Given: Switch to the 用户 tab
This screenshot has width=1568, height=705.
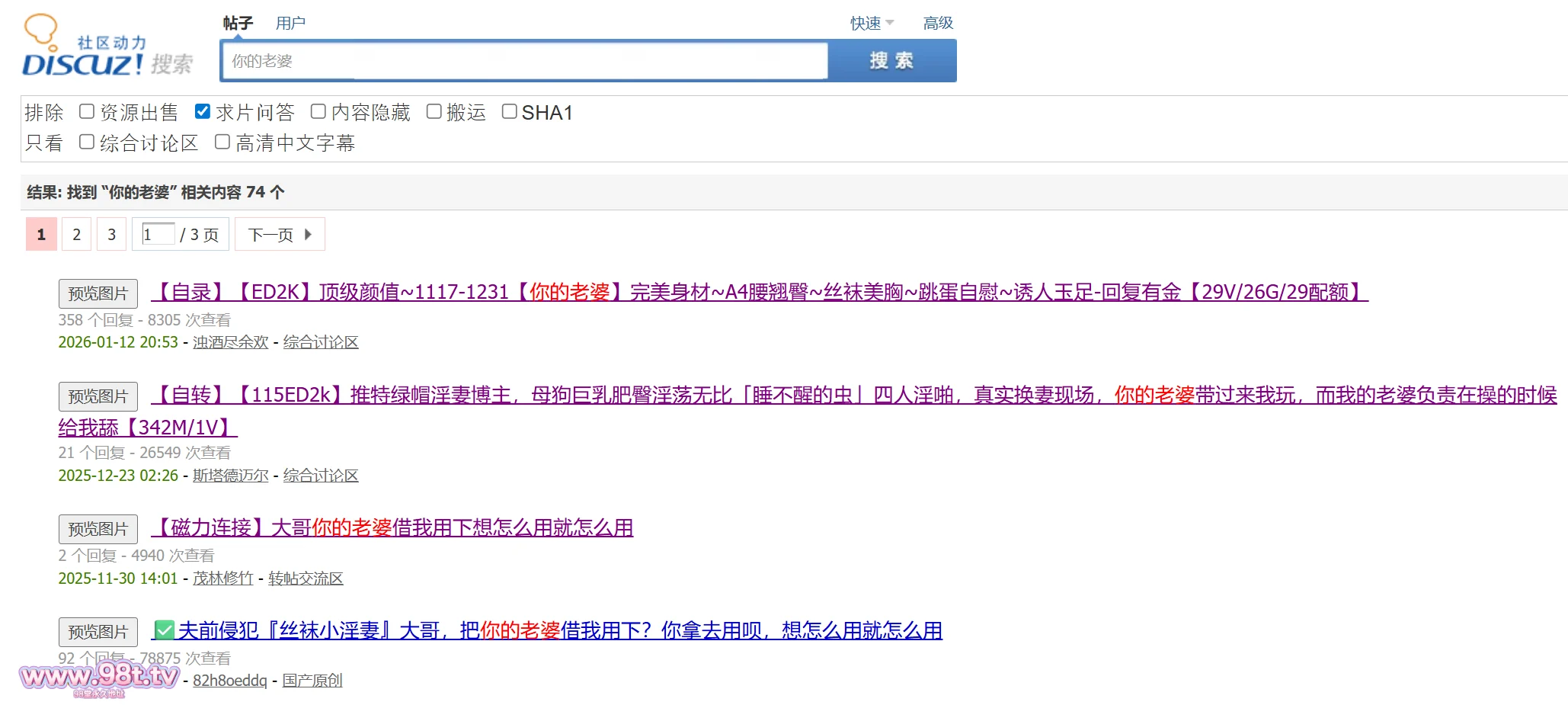Looking at the screenshot, I should coord(290,24).
